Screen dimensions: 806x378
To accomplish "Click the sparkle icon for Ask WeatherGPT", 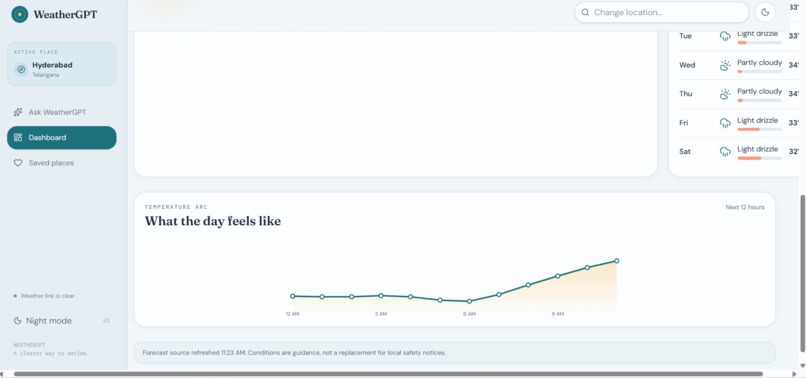I will tap(18, 112).
